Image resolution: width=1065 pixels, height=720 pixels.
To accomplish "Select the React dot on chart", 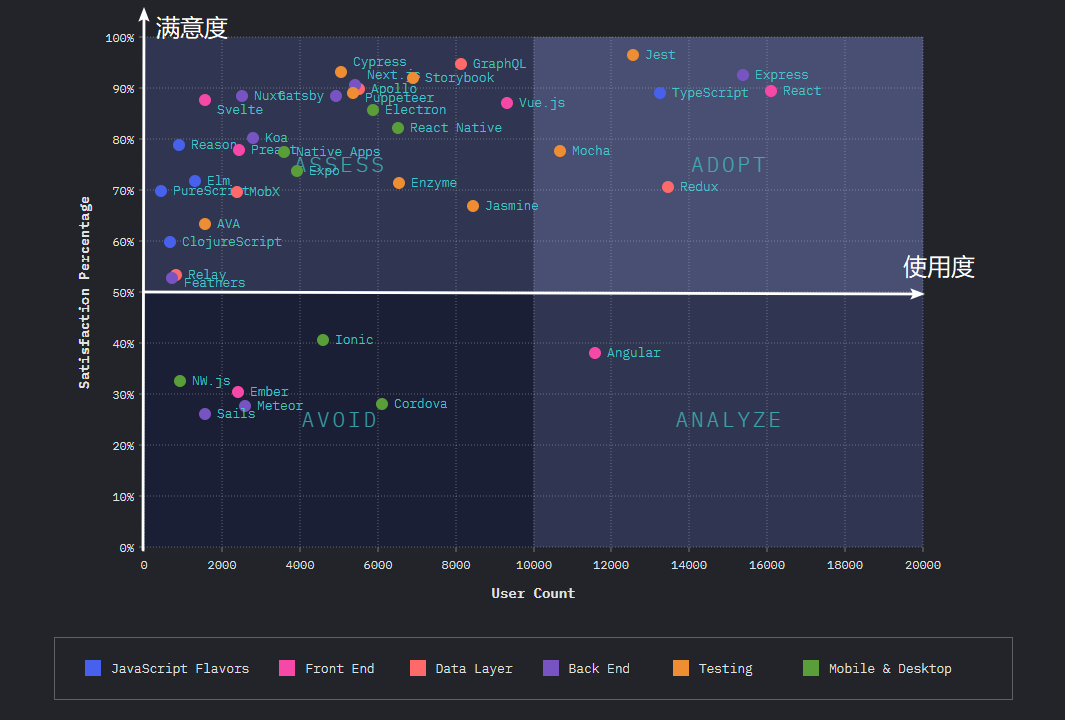I will point(771,91).
